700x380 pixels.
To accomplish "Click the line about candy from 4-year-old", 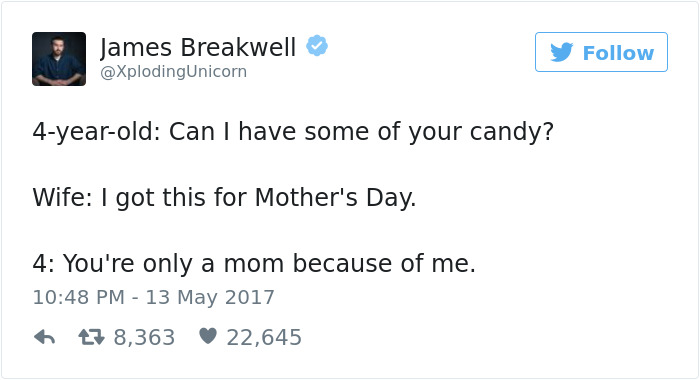I will click(x=293, y=132).
